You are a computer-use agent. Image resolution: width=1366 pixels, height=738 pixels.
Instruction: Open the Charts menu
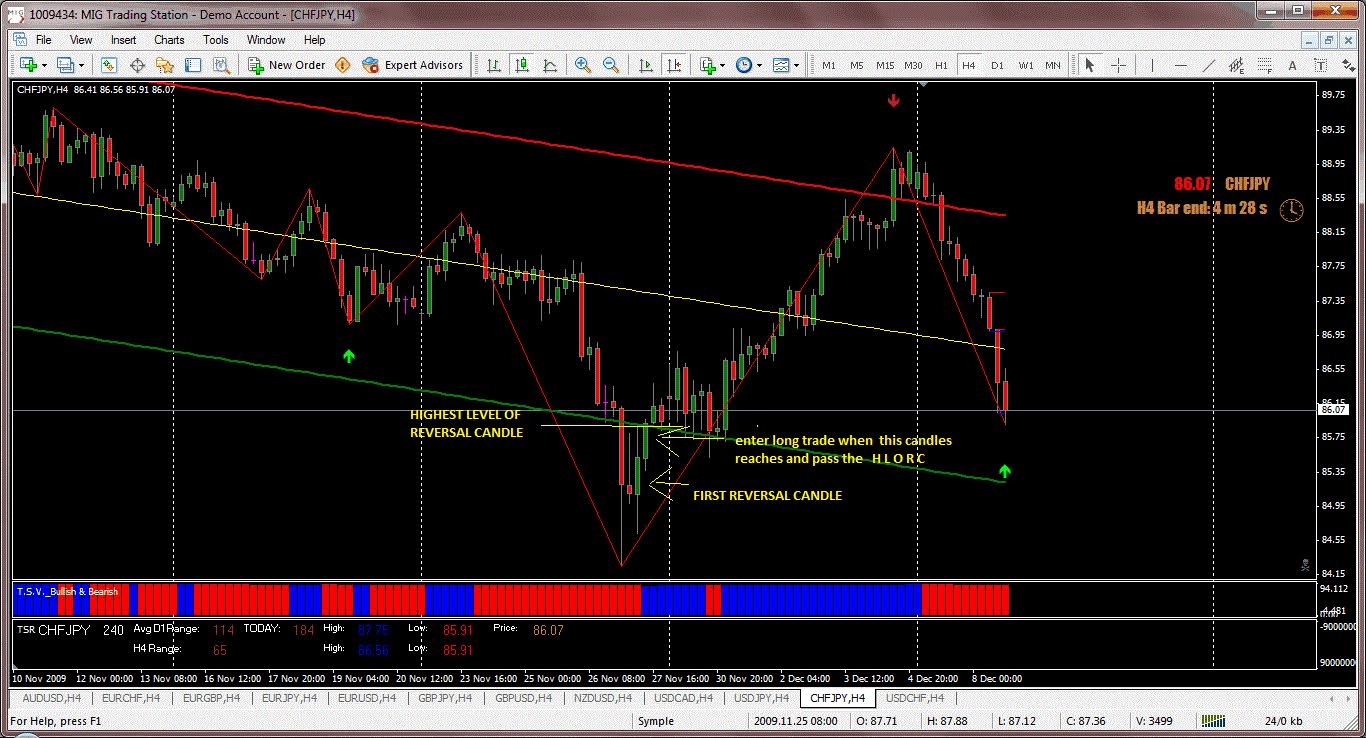click(x=169, y=40)
